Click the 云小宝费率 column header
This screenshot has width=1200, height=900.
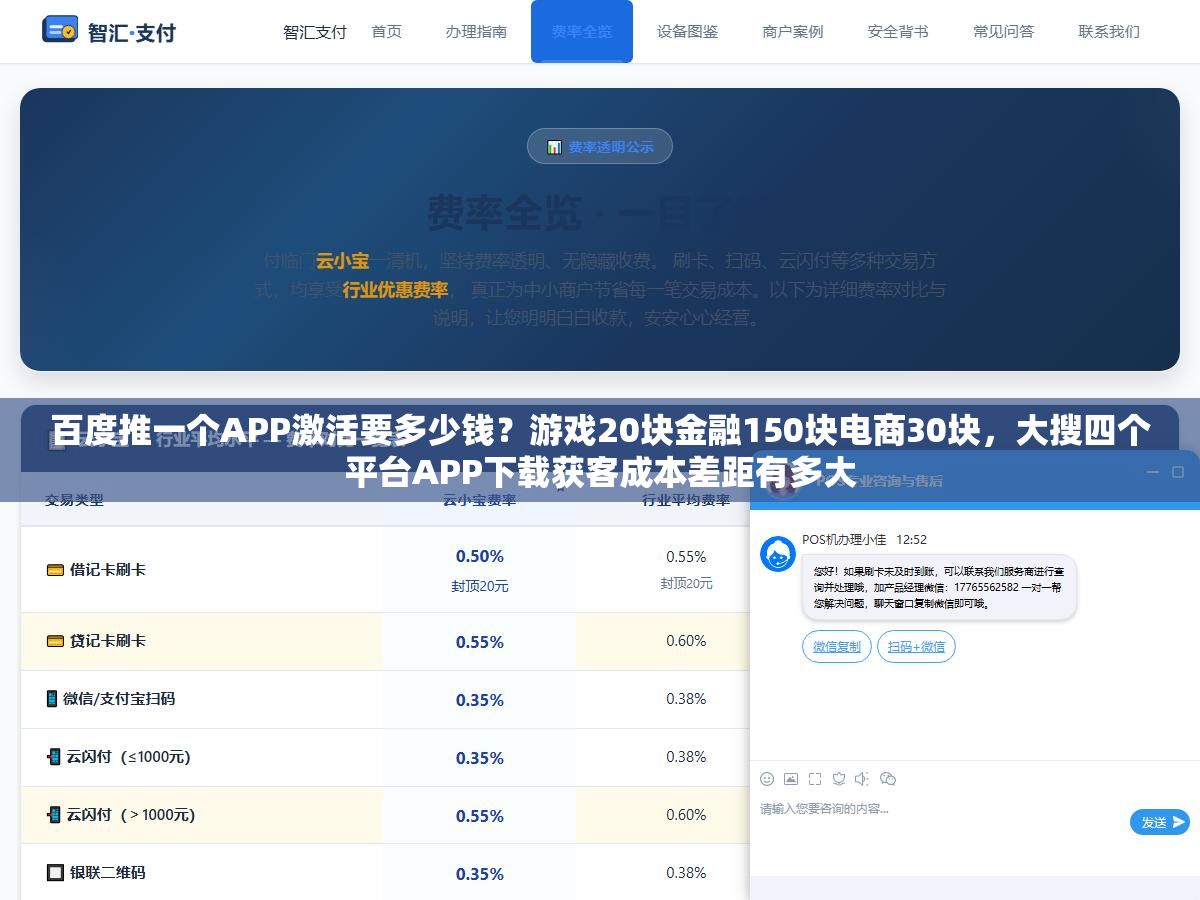(480, 499)
